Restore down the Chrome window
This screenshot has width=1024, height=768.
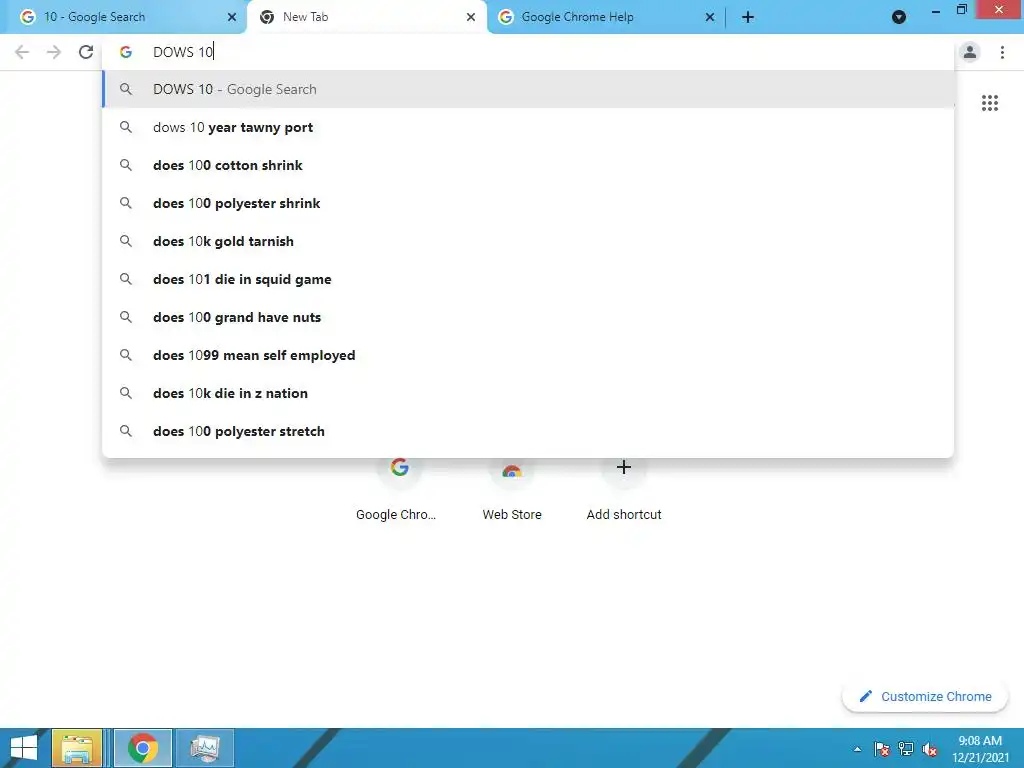point(961,10)
